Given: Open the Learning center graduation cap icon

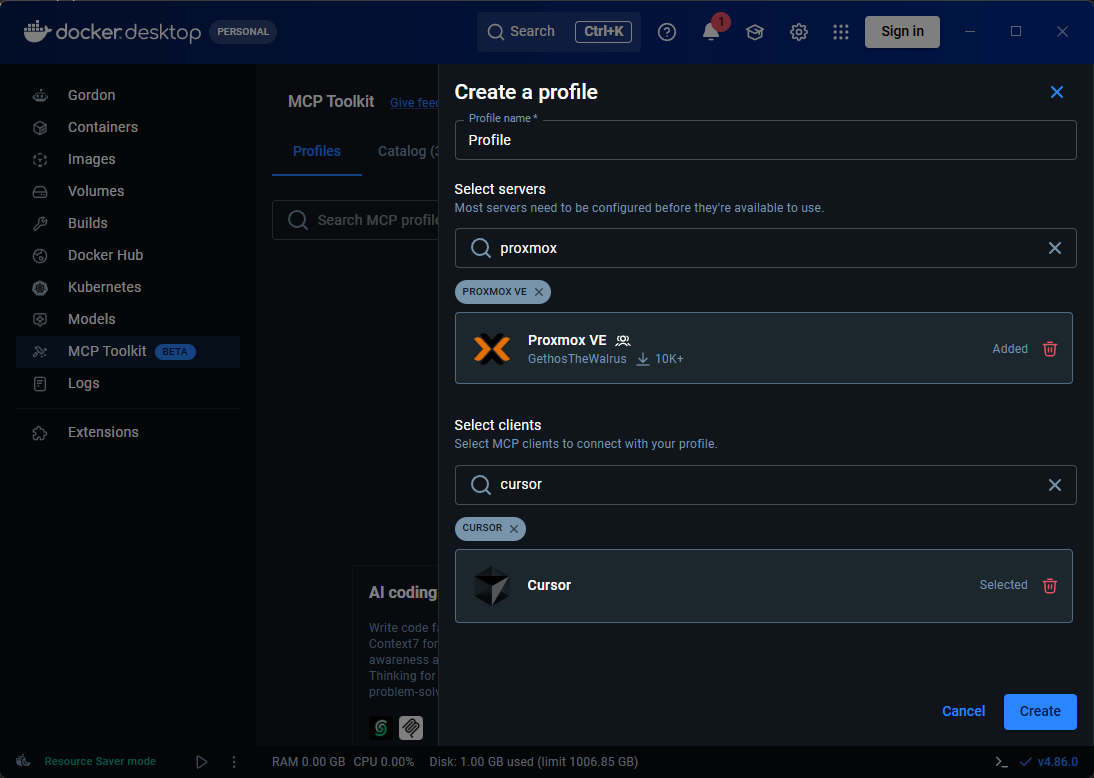Looking at the screenshot, I should click(x=755, y=31).
